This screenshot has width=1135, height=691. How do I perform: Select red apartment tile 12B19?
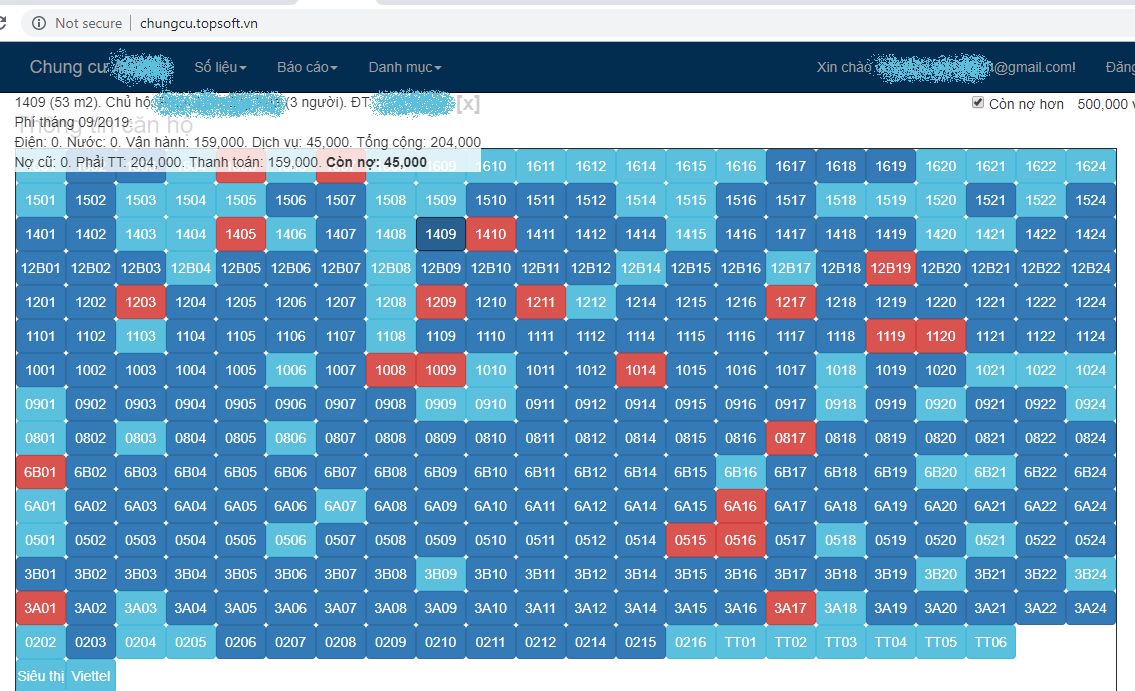tap(890, 268)
